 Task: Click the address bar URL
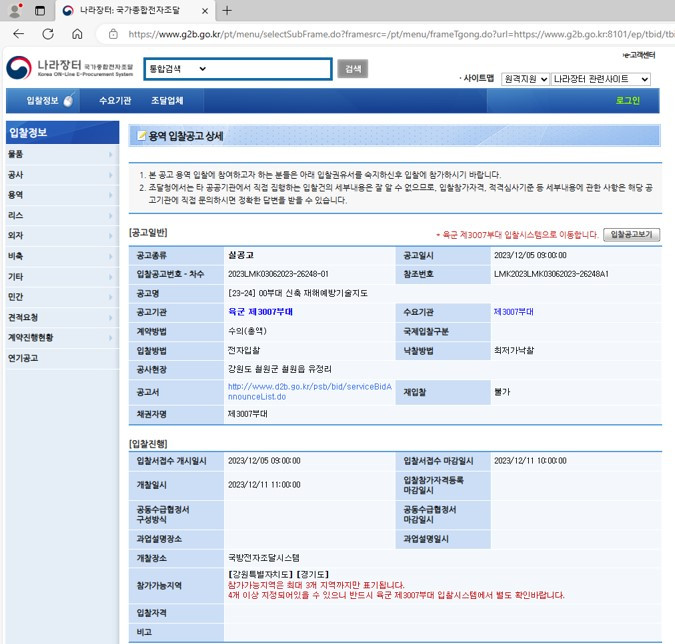(x=400, y=34)
